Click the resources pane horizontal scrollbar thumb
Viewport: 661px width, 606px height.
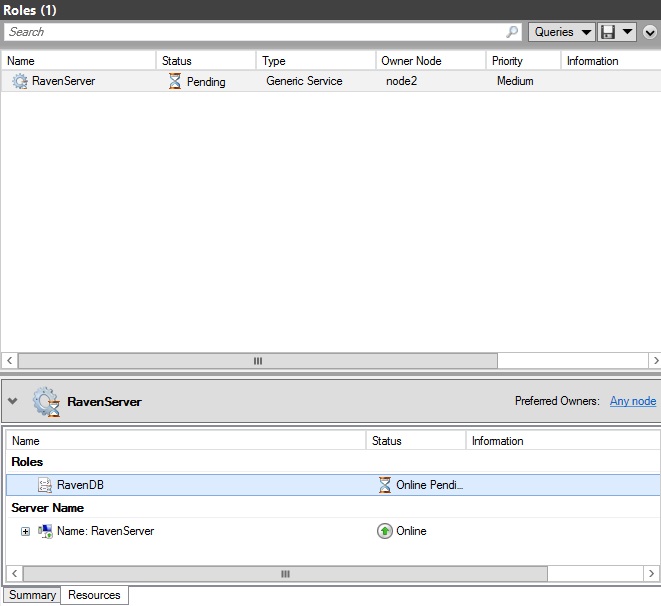click(x=285, y=574)
